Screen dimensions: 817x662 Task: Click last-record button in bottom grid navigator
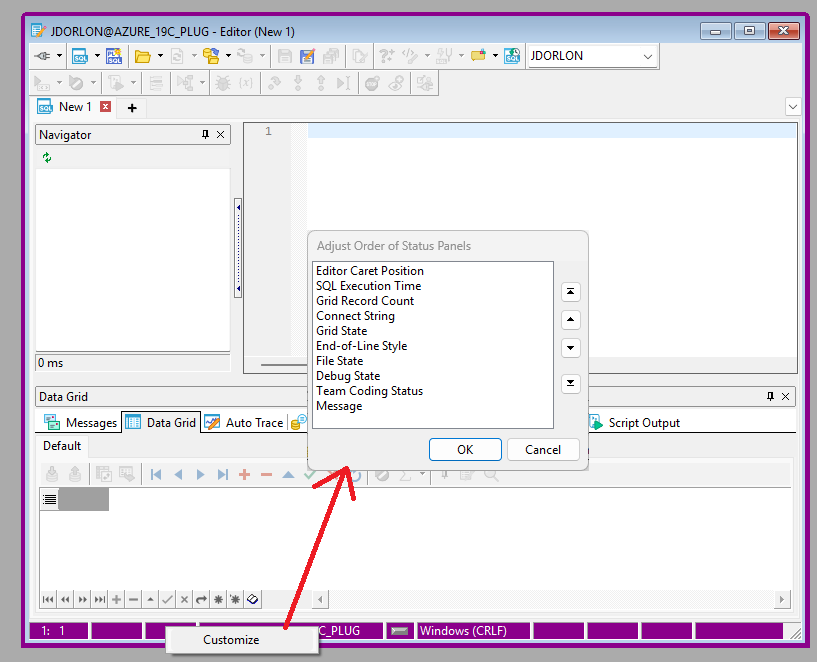[x=100, y=599]
